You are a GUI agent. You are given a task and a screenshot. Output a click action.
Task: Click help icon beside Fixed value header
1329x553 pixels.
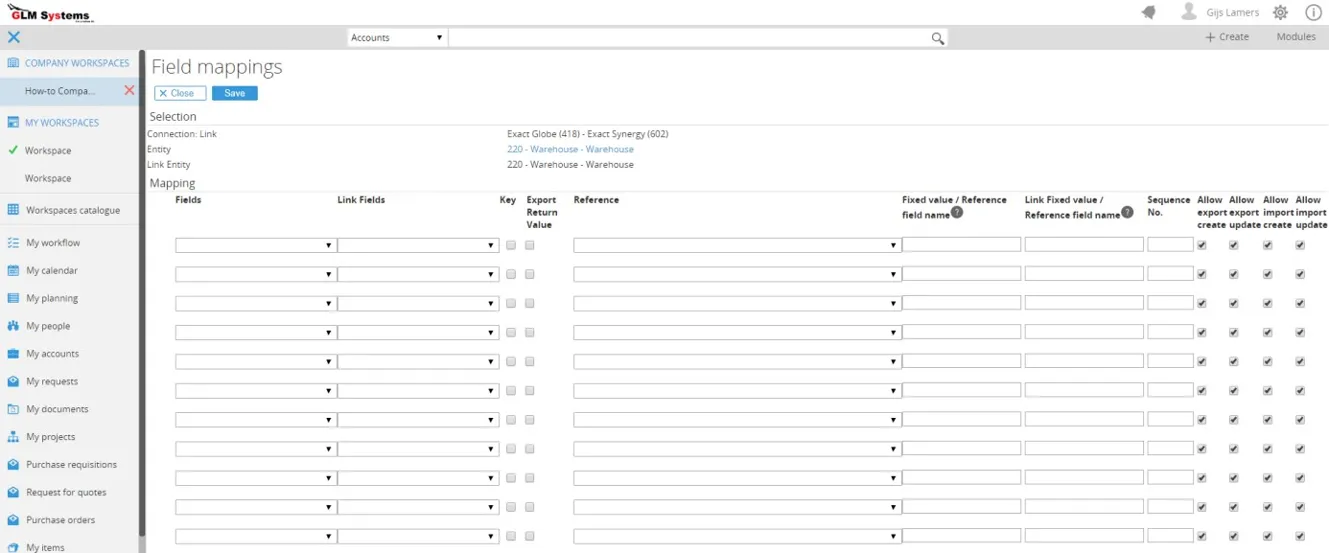click(957, 213)
